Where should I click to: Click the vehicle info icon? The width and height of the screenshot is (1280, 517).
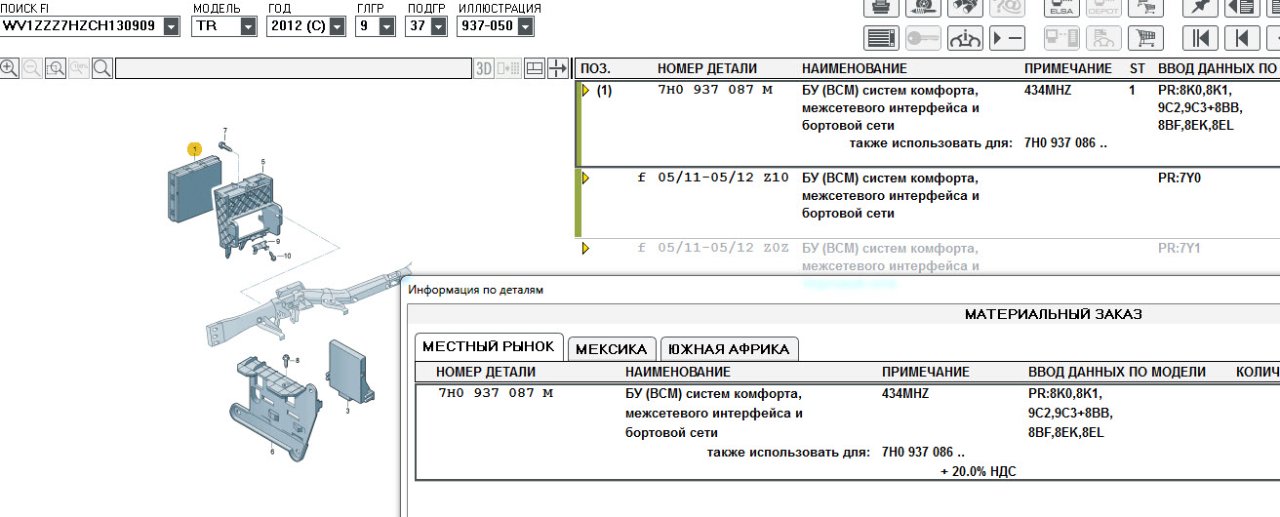tap(966, 38)
